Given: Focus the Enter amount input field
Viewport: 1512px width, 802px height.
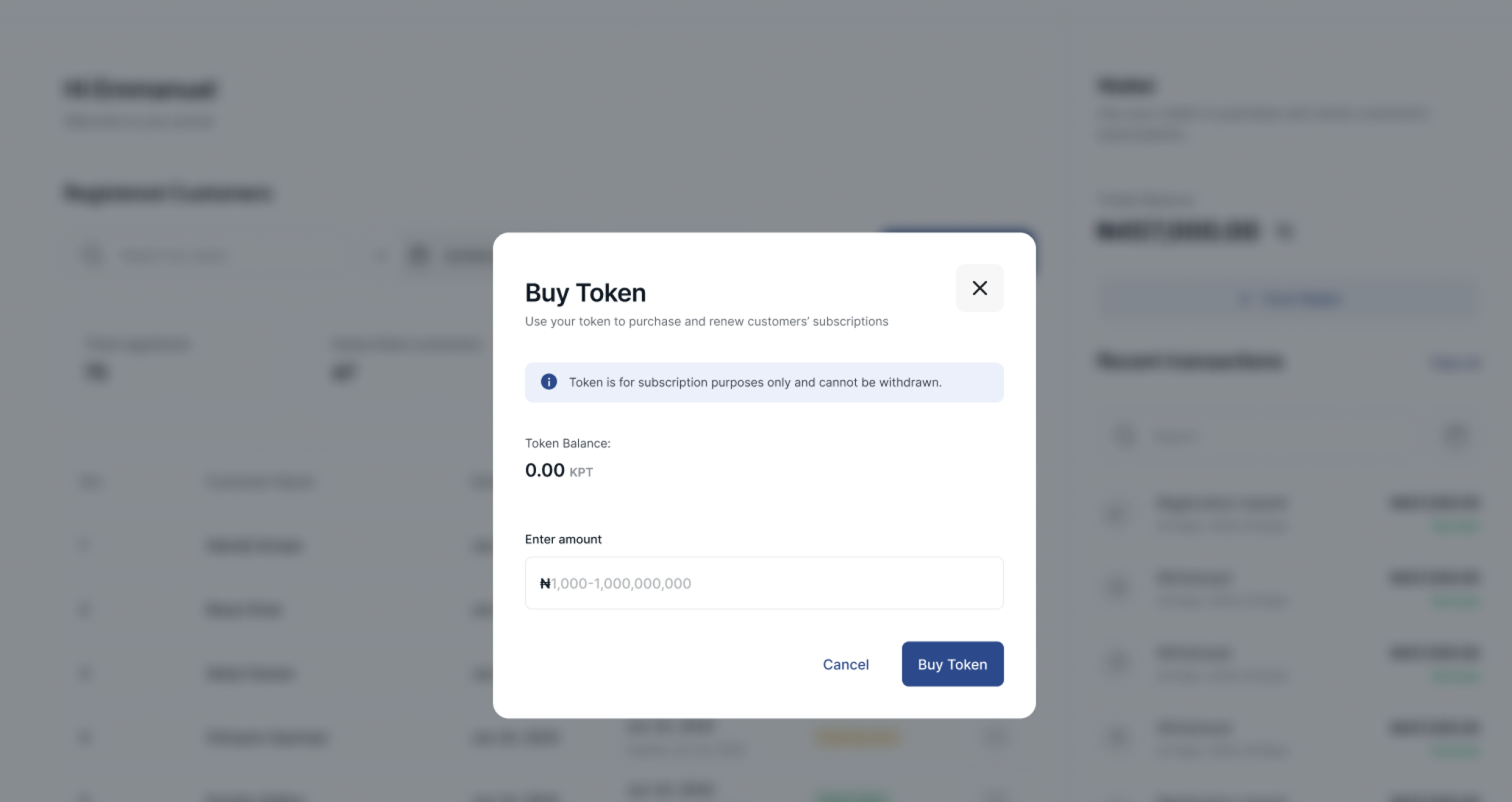Looking at the screenshot, I should (x=764, y=583).
